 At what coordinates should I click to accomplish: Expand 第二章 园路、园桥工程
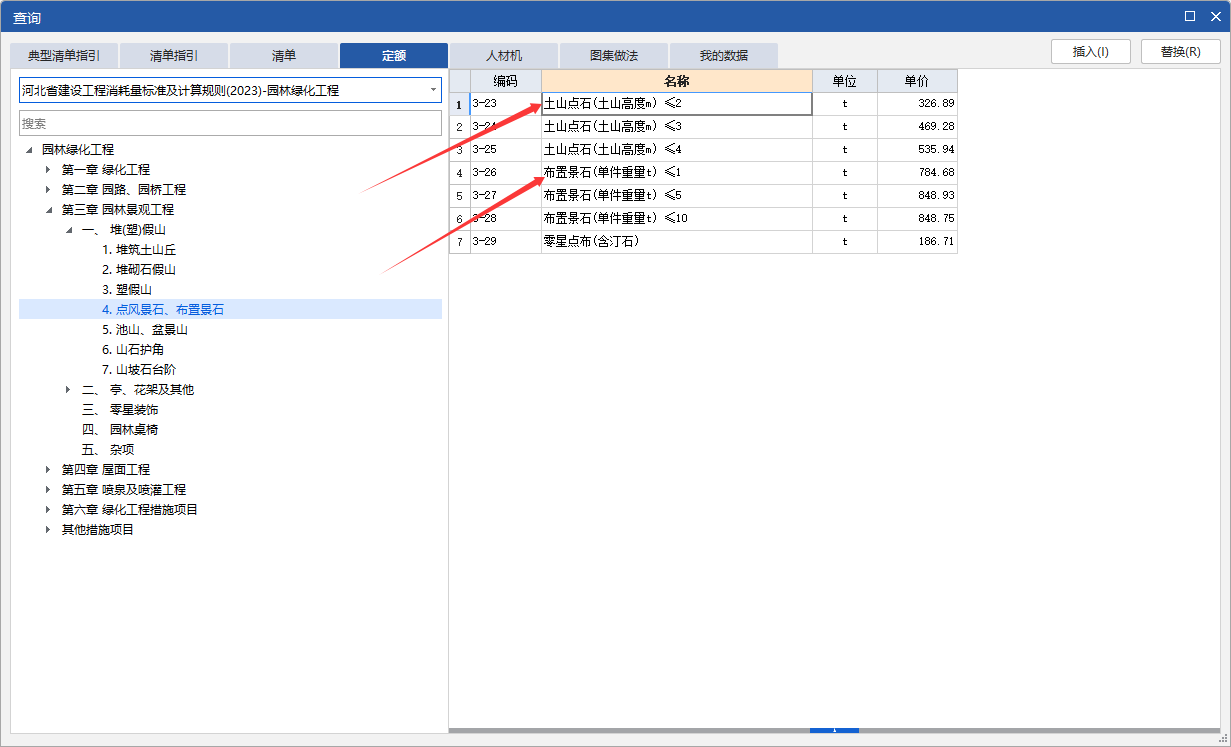[46, 189]
